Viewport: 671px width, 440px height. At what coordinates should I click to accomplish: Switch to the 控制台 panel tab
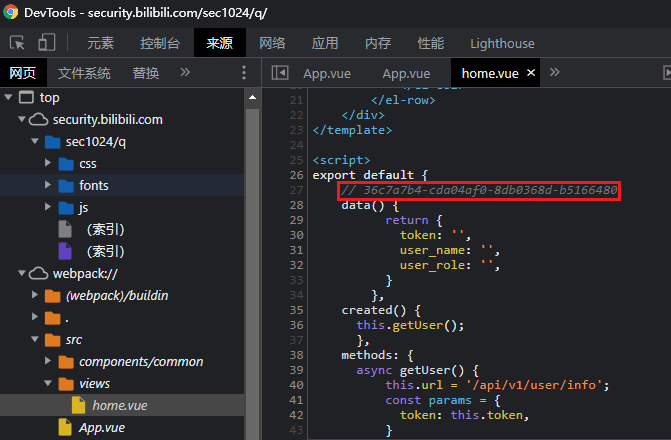click(x=160, y=43)
